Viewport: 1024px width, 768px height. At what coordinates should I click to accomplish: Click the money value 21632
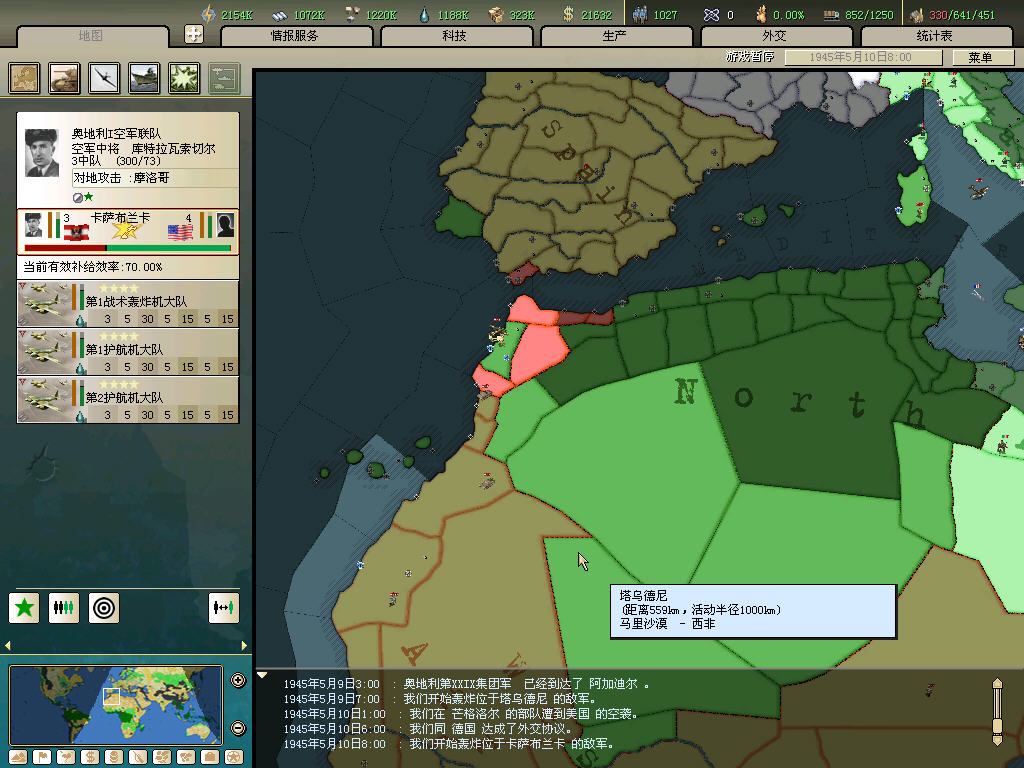click(x=596, y=15)
